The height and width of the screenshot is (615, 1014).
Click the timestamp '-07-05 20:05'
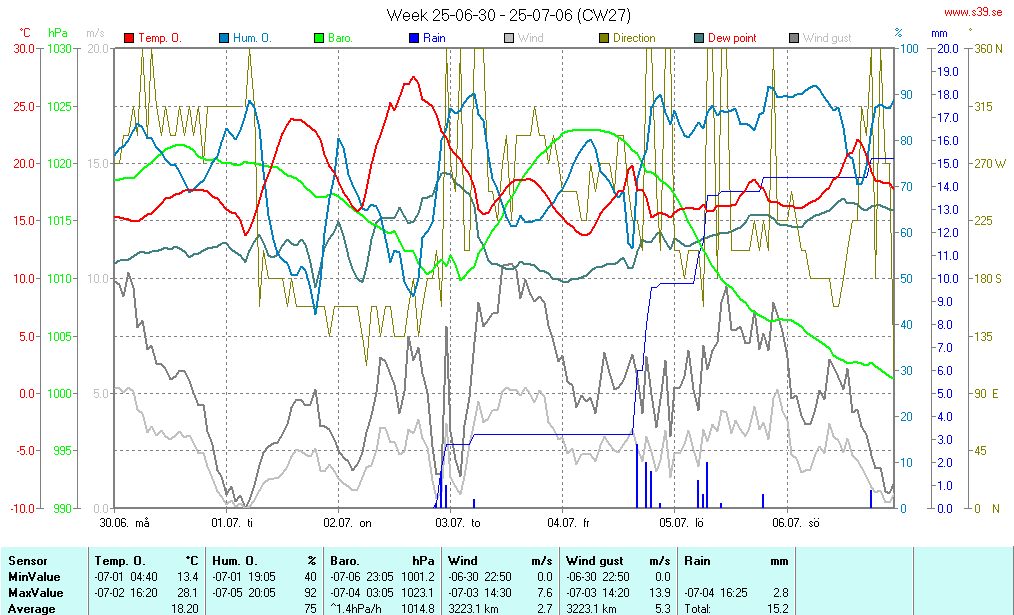click(244, 593)
